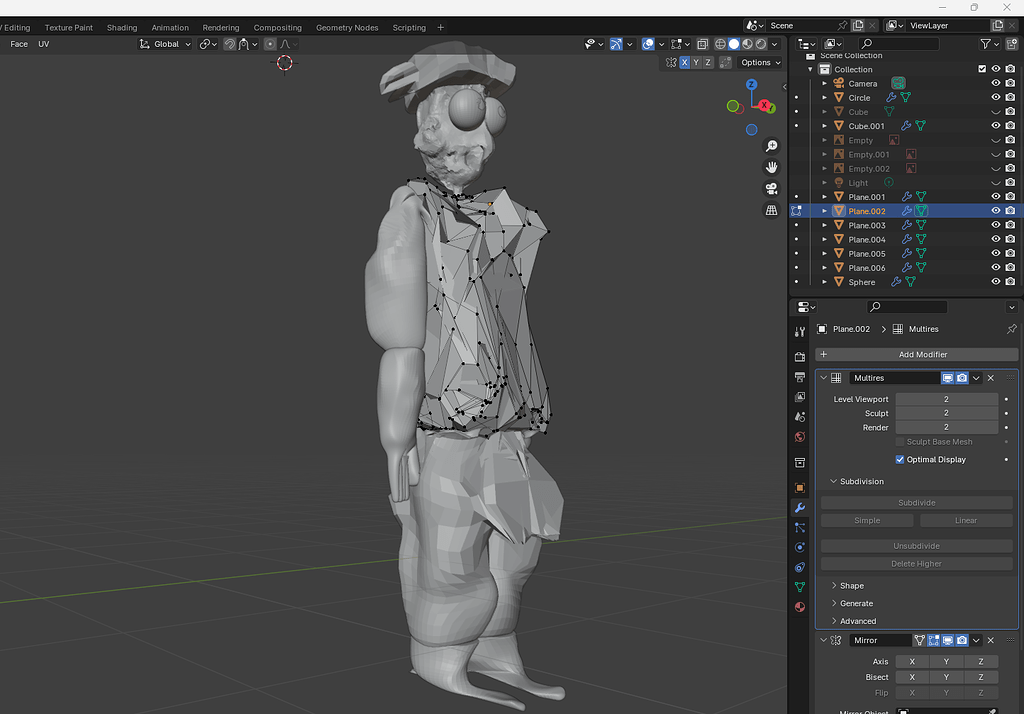Hide Camera object with its eye icon
The height and width of the screenshot is (714, 1024).
pos(996,83)
